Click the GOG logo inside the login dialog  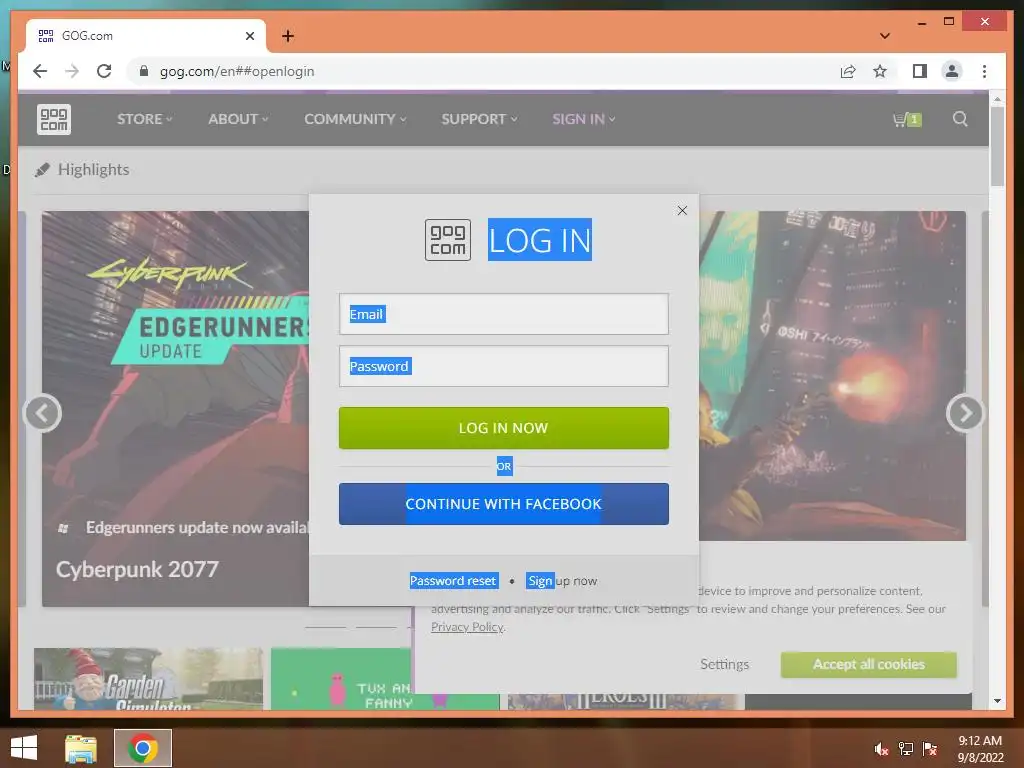pyautogui.click(x=448, y=240)
